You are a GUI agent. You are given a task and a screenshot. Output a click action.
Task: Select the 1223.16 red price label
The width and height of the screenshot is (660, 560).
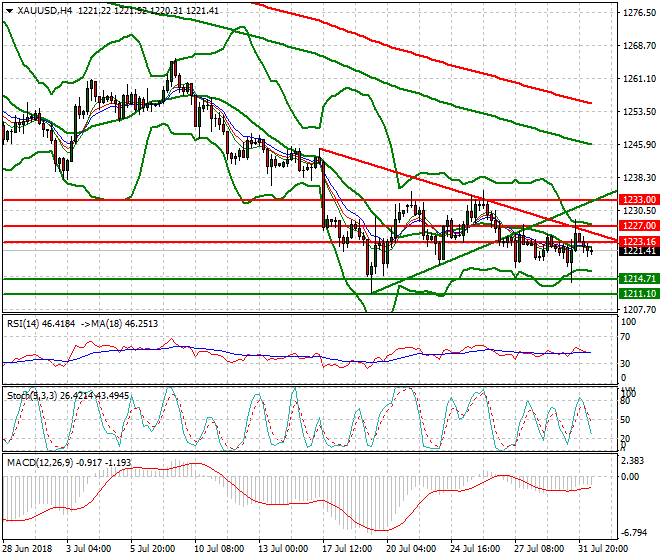tap(639, 242)
